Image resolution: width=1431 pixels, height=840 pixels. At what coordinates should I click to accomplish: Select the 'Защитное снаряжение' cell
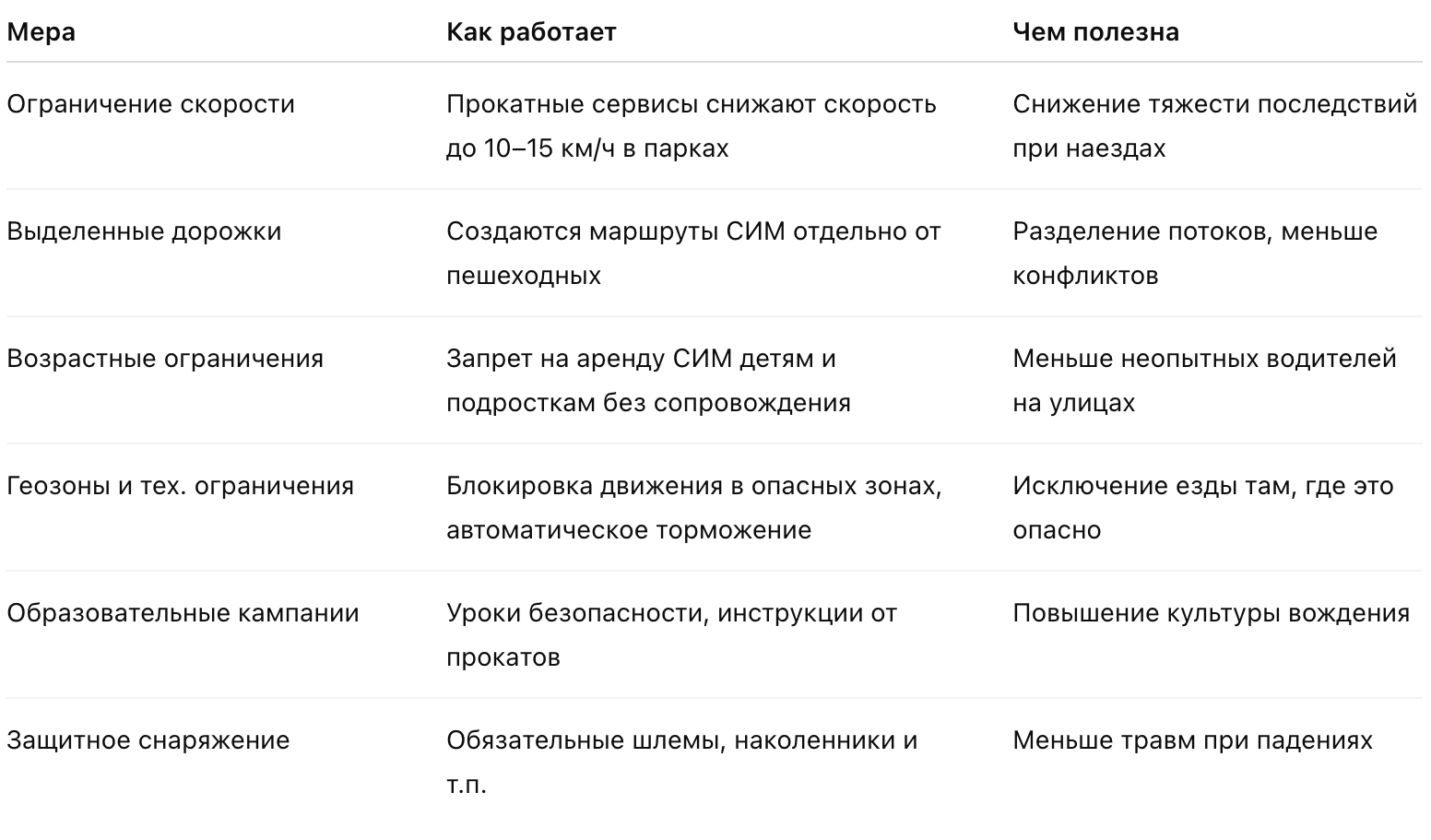point(148,740)
